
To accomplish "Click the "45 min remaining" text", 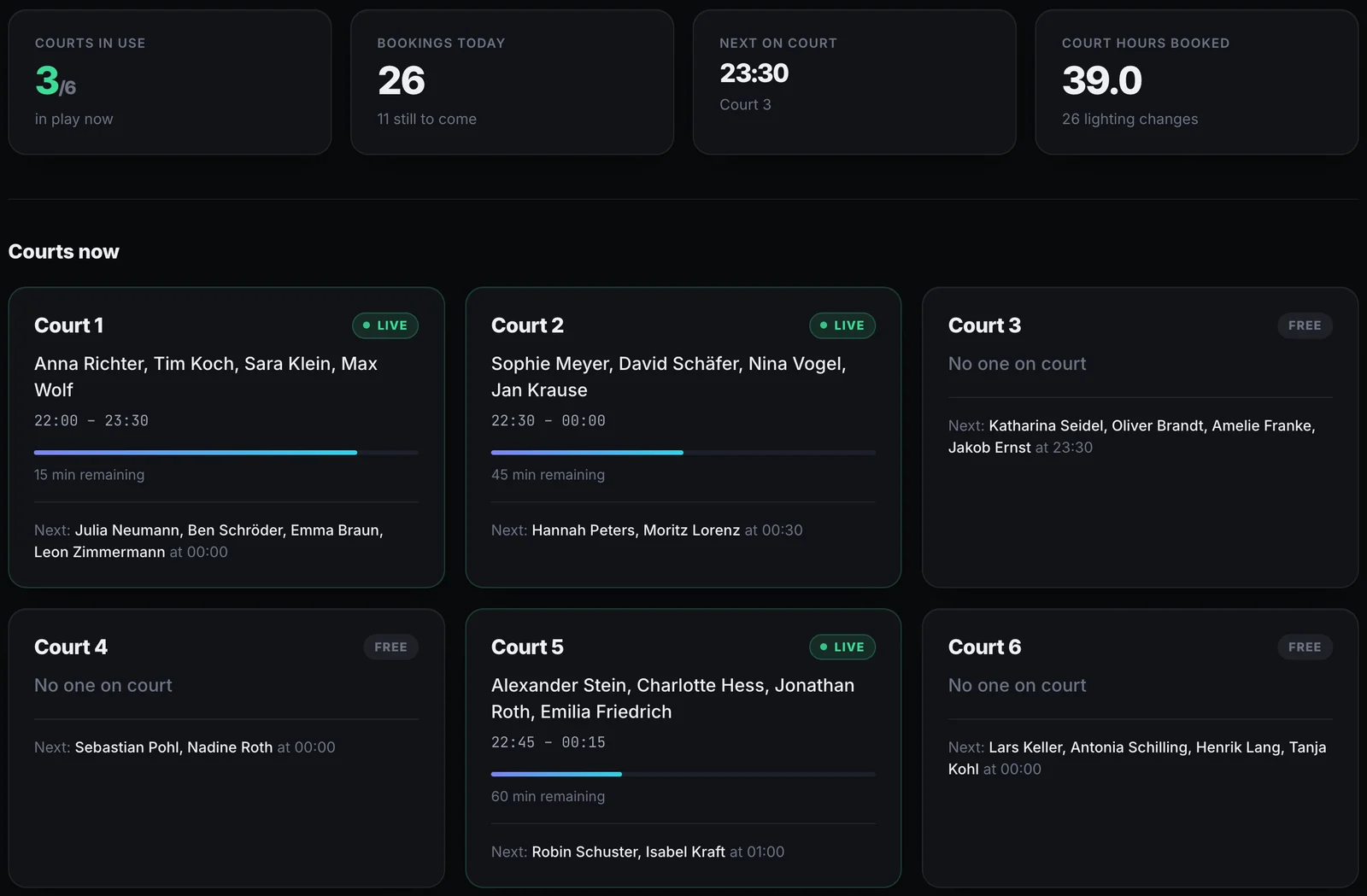I will (548, 475).
